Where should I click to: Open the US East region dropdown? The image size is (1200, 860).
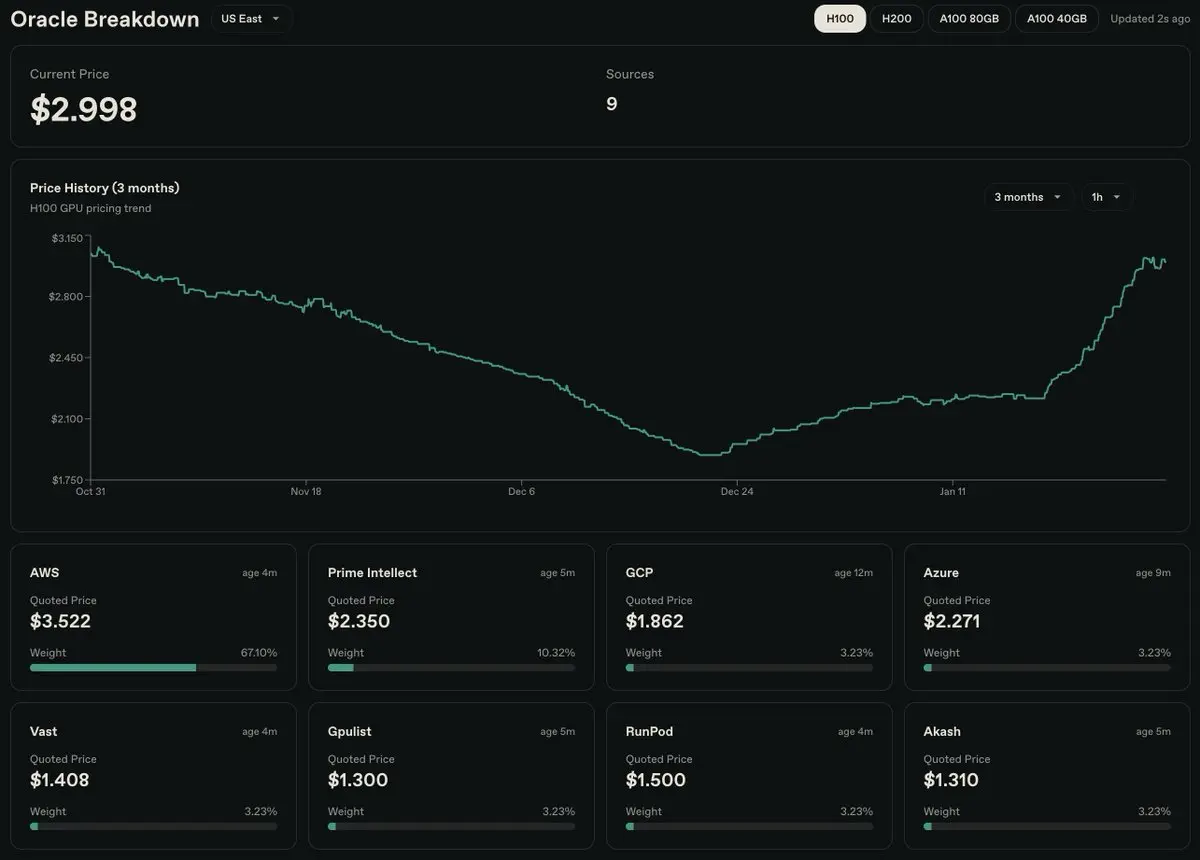coord(251,19)
